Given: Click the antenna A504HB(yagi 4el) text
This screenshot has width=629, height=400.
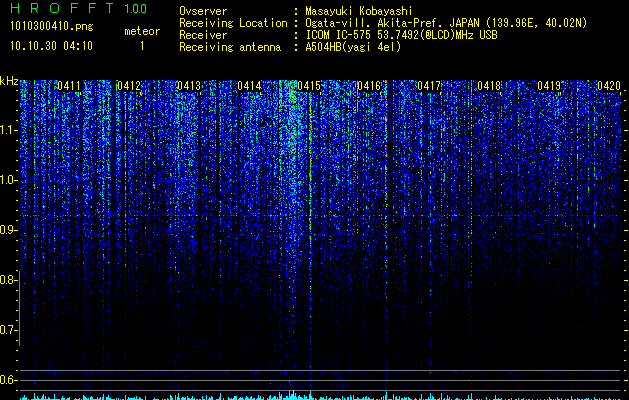Looking at the screenshot, I should click(353, 47).
